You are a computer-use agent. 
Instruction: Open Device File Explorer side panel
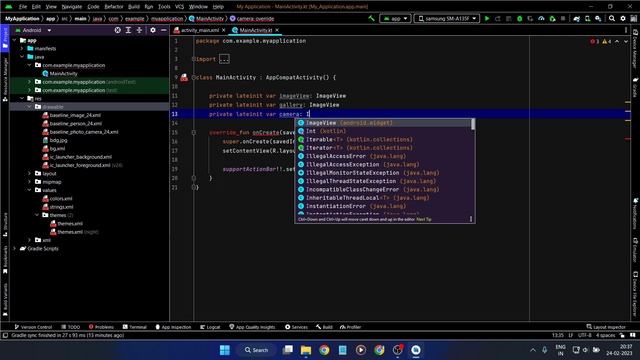[x=635, y=294]
